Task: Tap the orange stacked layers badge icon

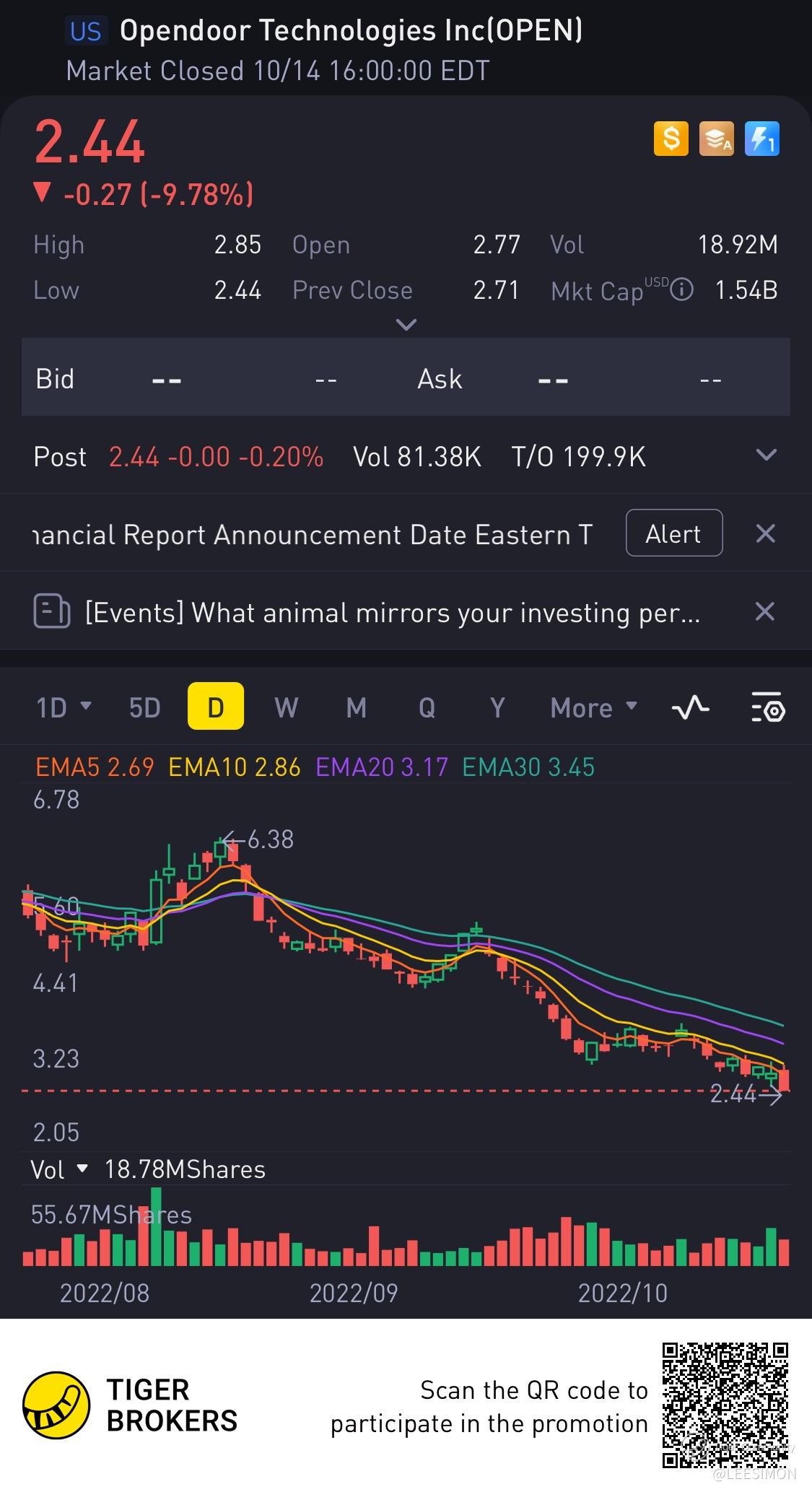Action: pyautogui.click(x=716, y=138)
